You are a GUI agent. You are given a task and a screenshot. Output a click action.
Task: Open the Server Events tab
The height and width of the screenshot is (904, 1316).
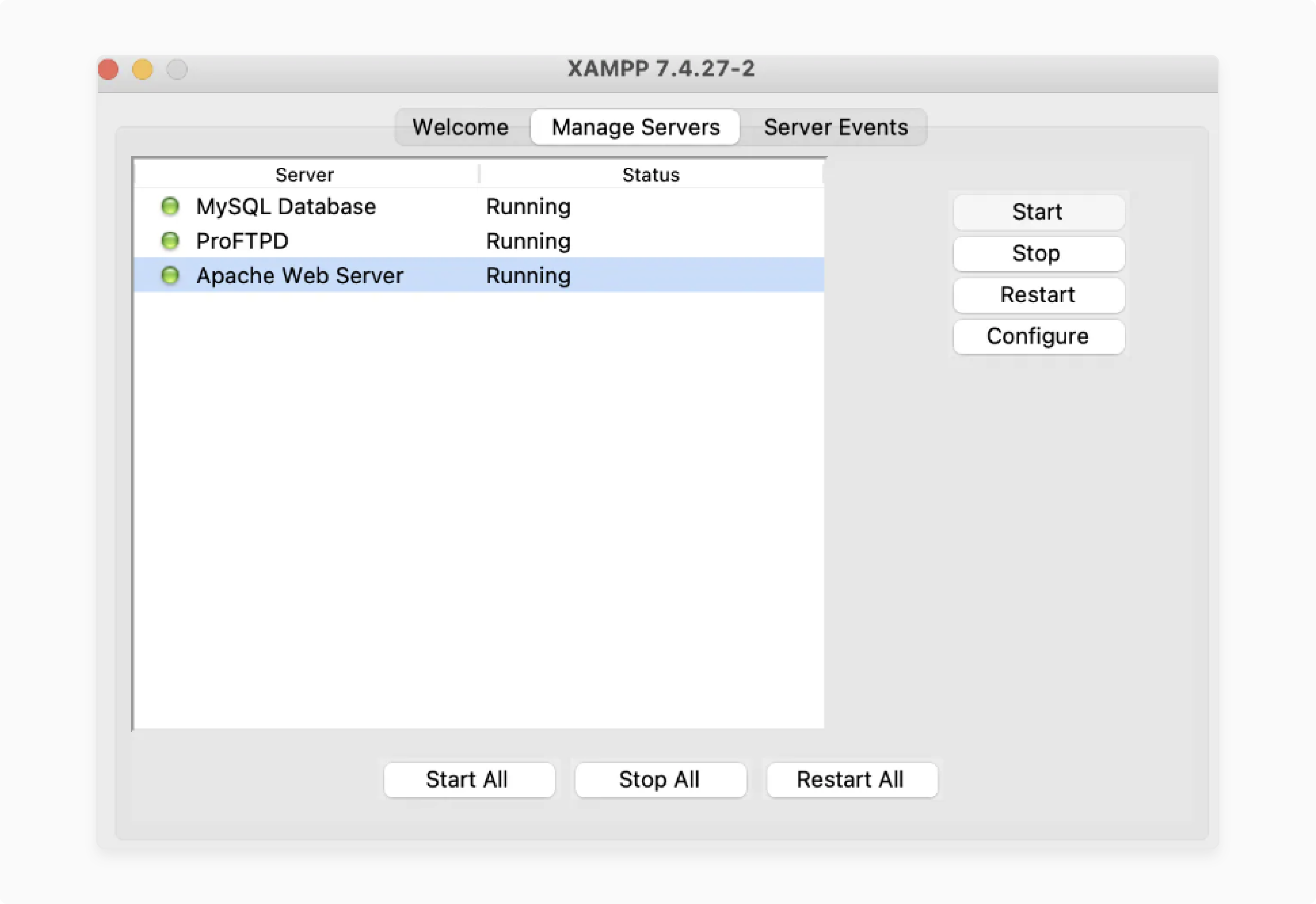tap(835, 127)
